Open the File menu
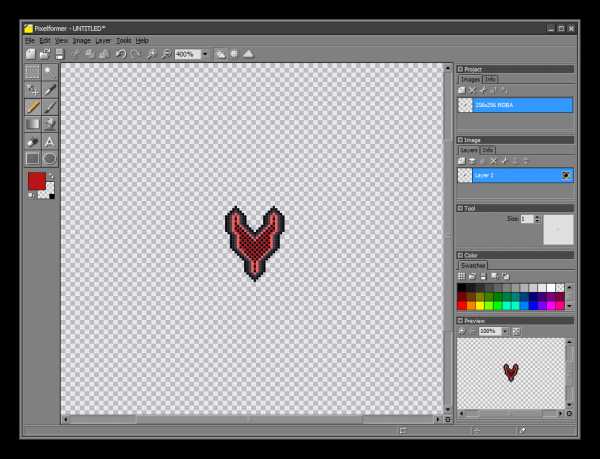This screenshot has height=459, width=600. tap(30, 41)
